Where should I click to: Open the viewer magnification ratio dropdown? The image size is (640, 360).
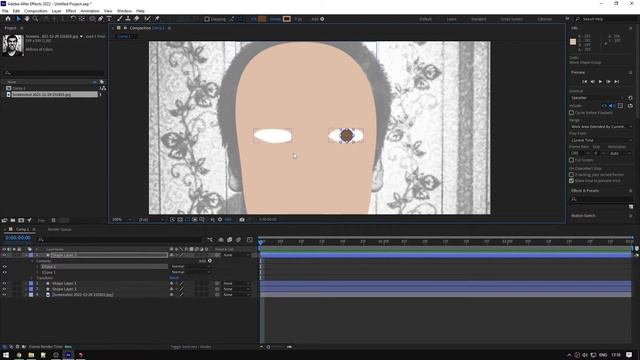coord(122,220)
